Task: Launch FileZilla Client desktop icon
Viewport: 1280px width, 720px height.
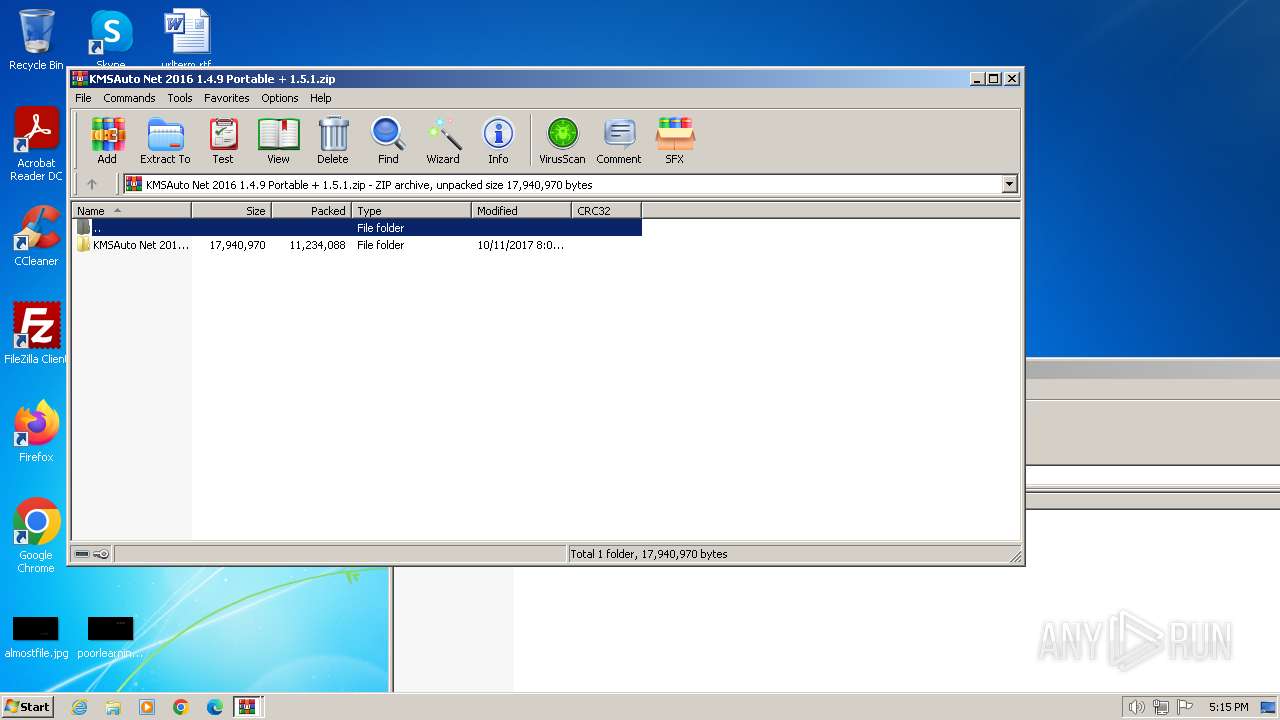Action: click(36, 333)
